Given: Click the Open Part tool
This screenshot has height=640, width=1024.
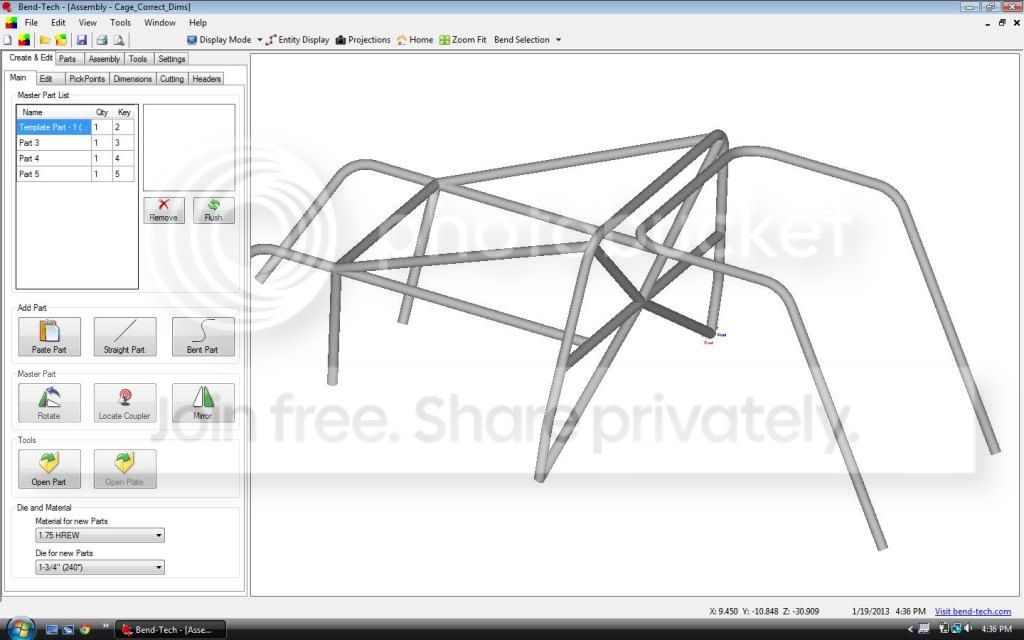Looking at the screenshot, I should [x=49, y=469].
